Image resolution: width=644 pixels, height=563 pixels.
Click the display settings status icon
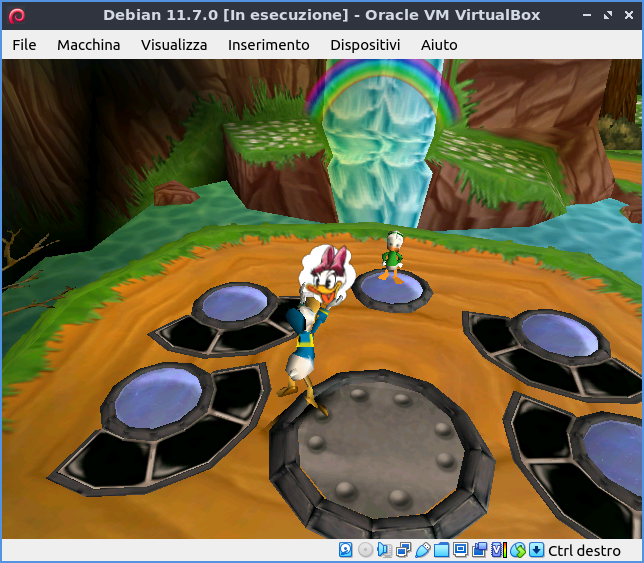(460, 550)
